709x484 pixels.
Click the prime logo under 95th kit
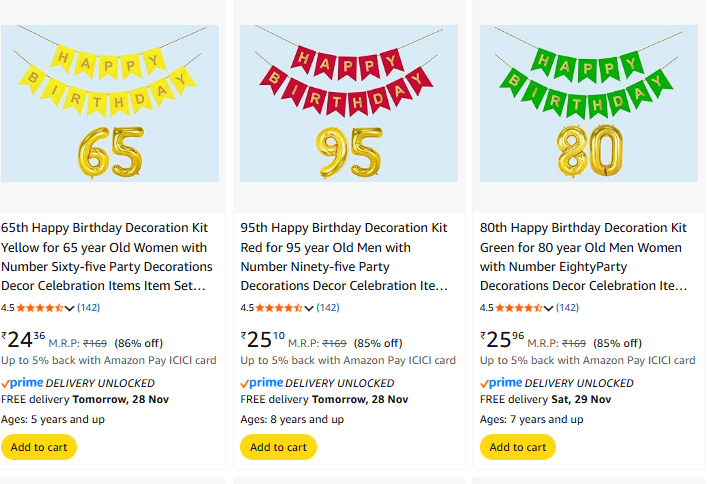click(x=262, y=383)
